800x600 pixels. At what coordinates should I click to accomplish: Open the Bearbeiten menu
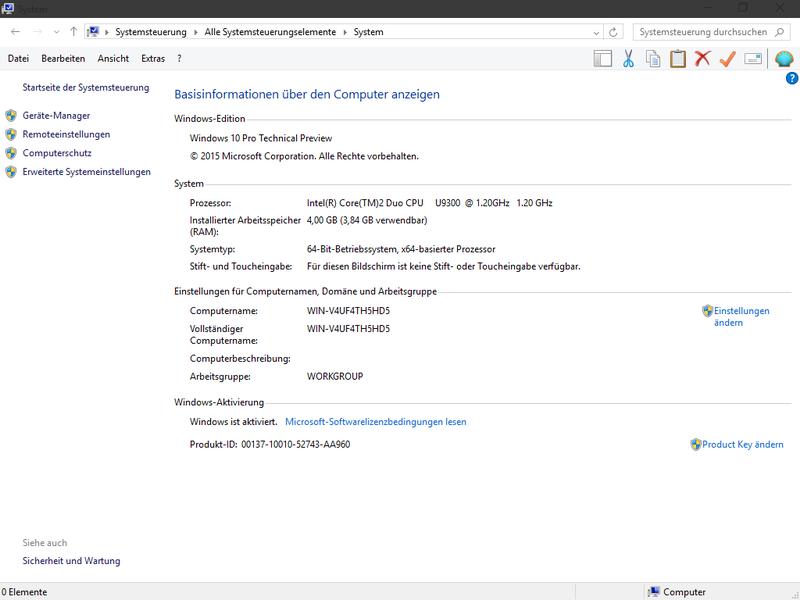pos(63,59)
